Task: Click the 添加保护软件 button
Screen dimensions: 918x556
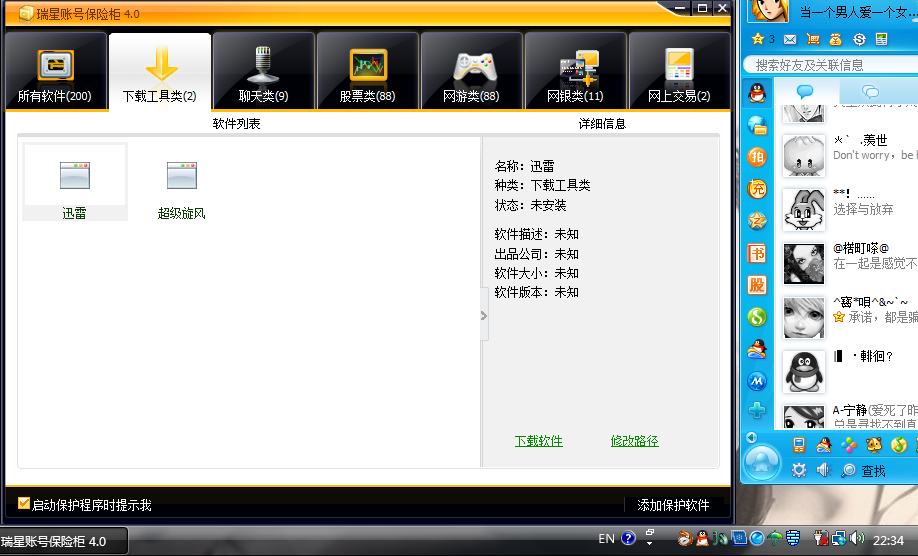Action: tap(673, 504)
